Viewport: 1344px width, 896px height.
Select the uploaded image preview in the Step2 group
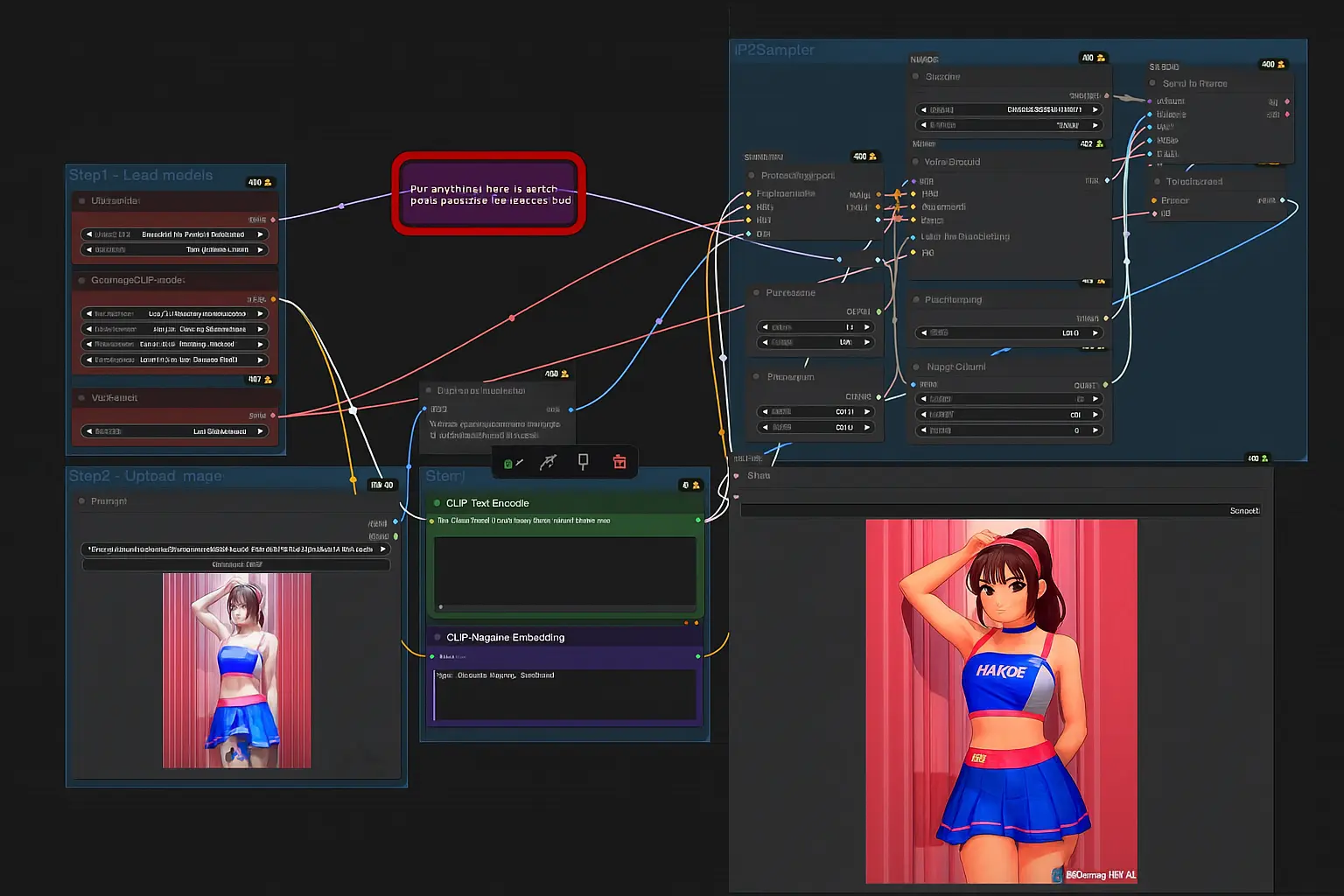[236, 670]
